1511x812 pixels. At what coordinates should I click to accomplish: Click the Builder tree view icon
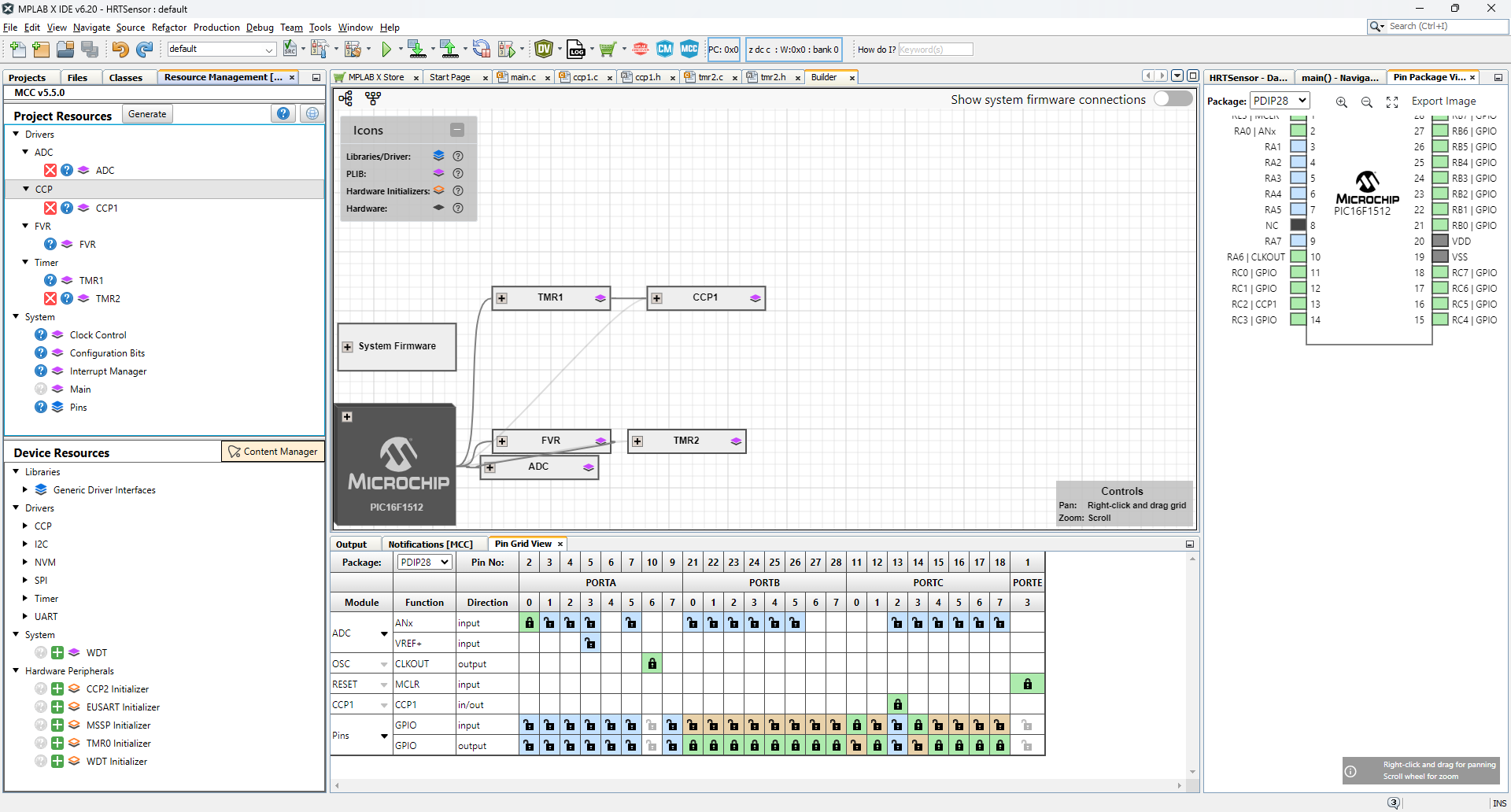pos(345,98)
